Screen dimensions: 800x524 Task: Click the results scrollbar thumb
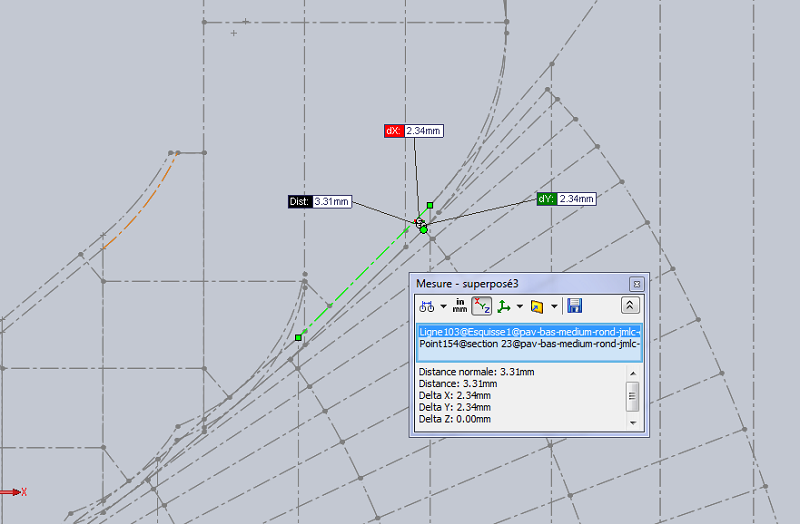click(x=633, y=396)
